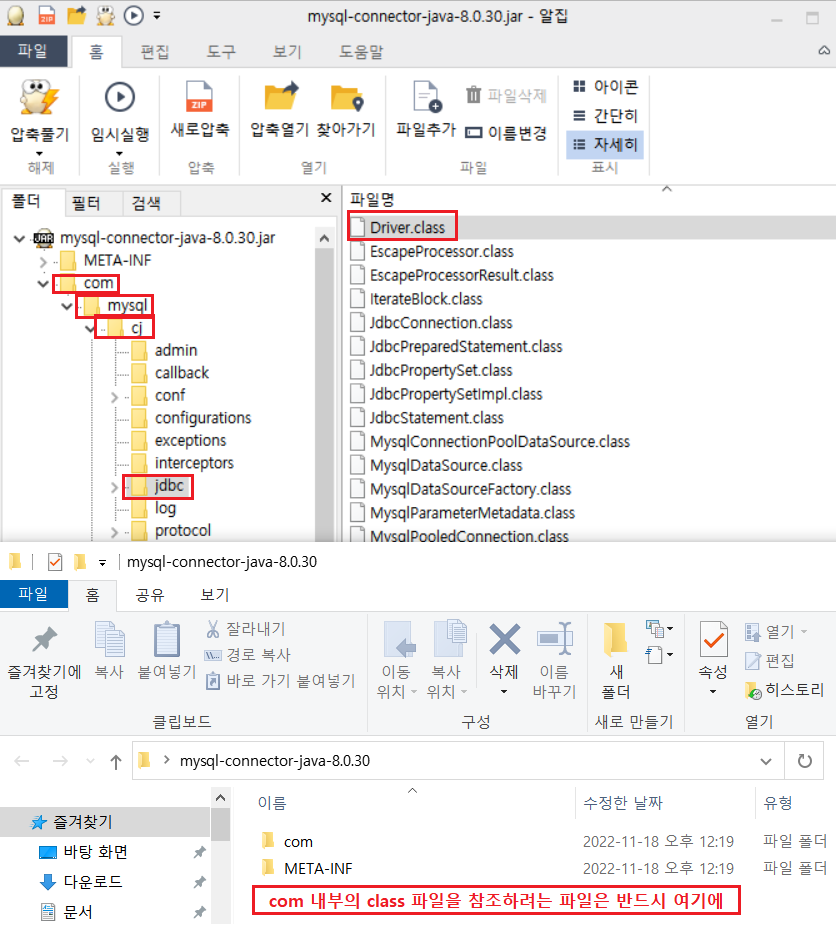Open address bar history dropdown

pos(766,761)
